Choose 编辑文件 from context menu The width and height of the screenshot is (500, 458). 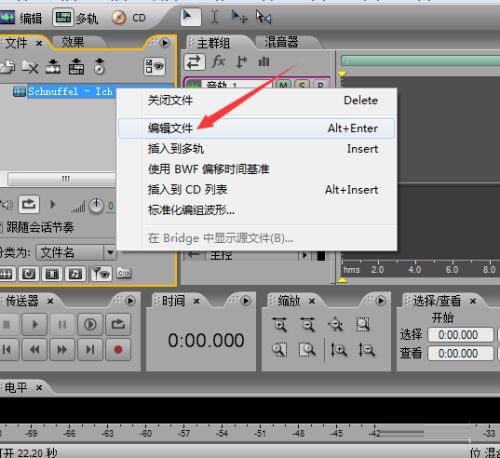pos(257,128)
